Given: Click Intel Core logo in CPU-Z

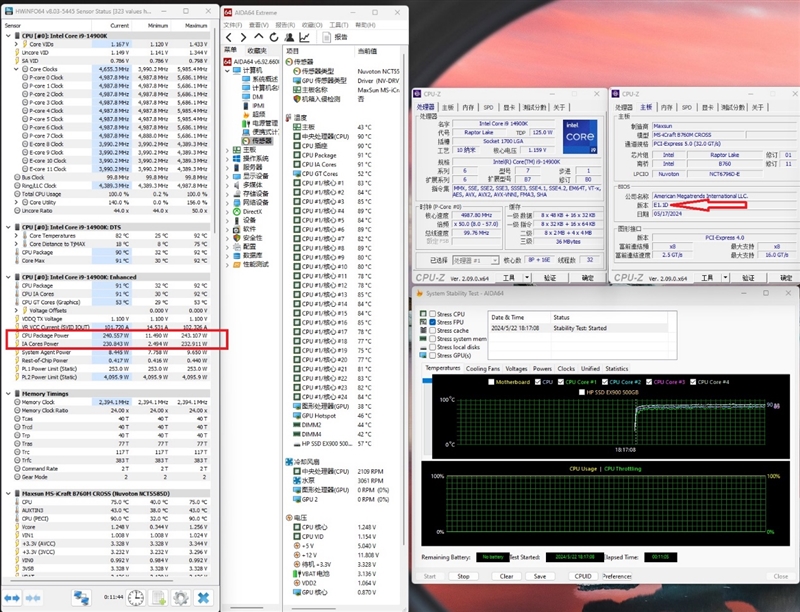Looking at the screenshot, I should point(580,137).
